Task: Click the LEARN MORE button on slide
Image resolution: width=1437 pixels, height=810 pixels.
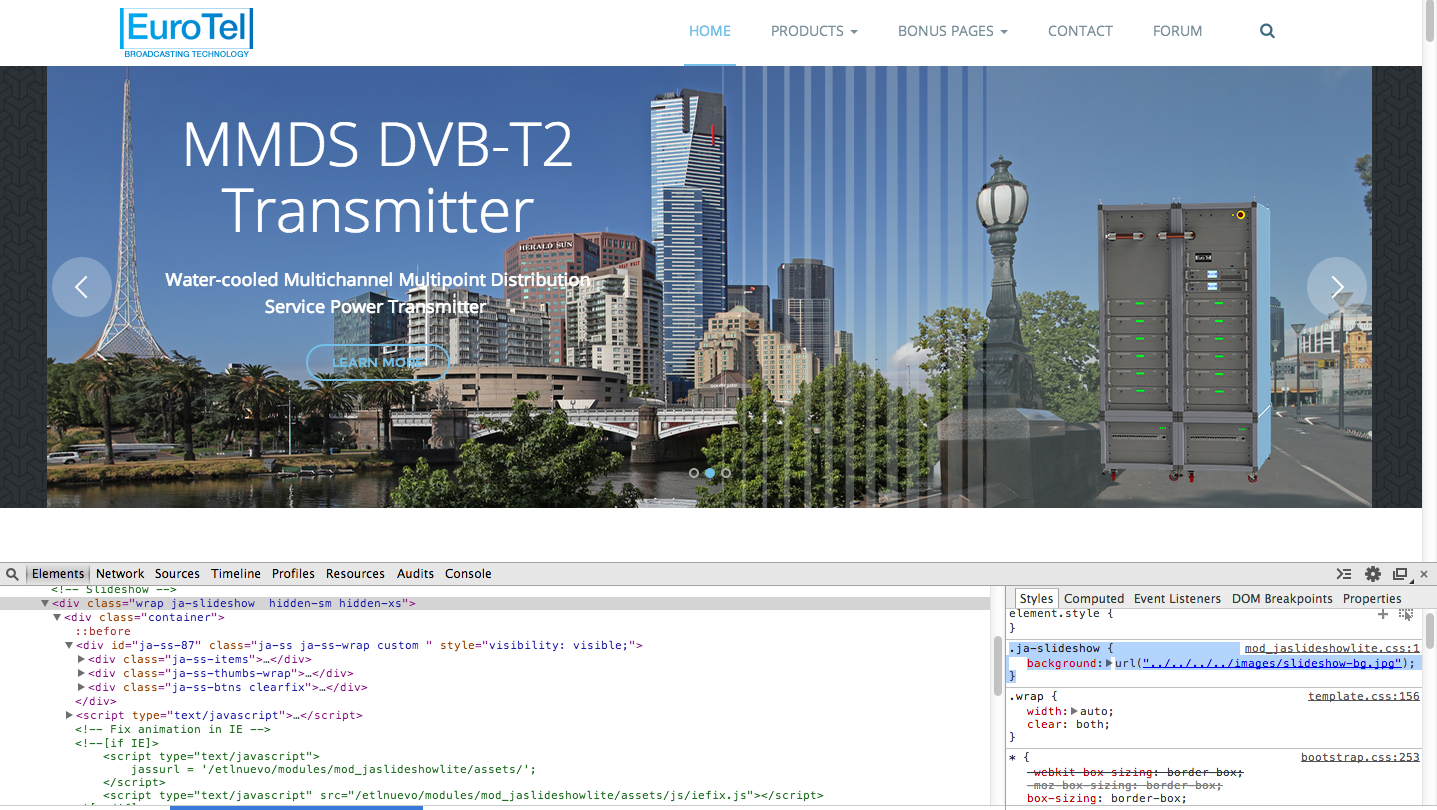Action: [377, 362]
